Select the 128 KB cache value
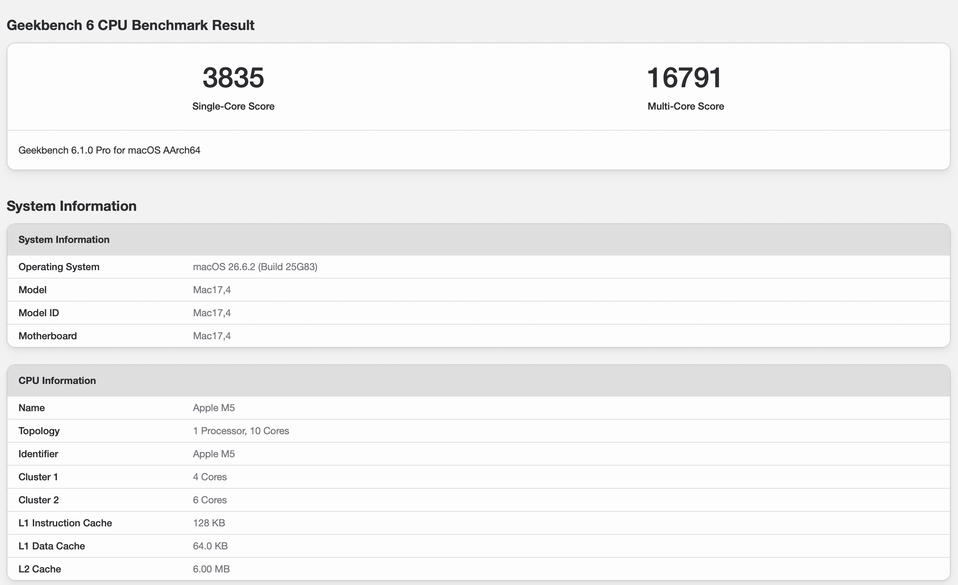958x585 pixels. [209, 523]
